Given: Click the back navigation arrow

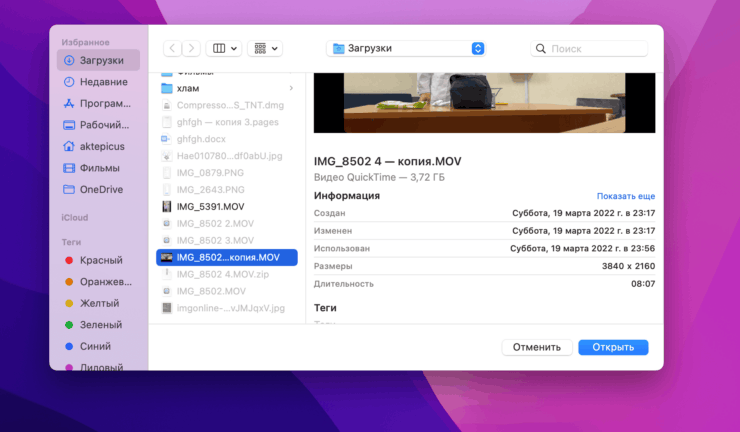Looking at the screenshot, I should [x=171, y=48].
